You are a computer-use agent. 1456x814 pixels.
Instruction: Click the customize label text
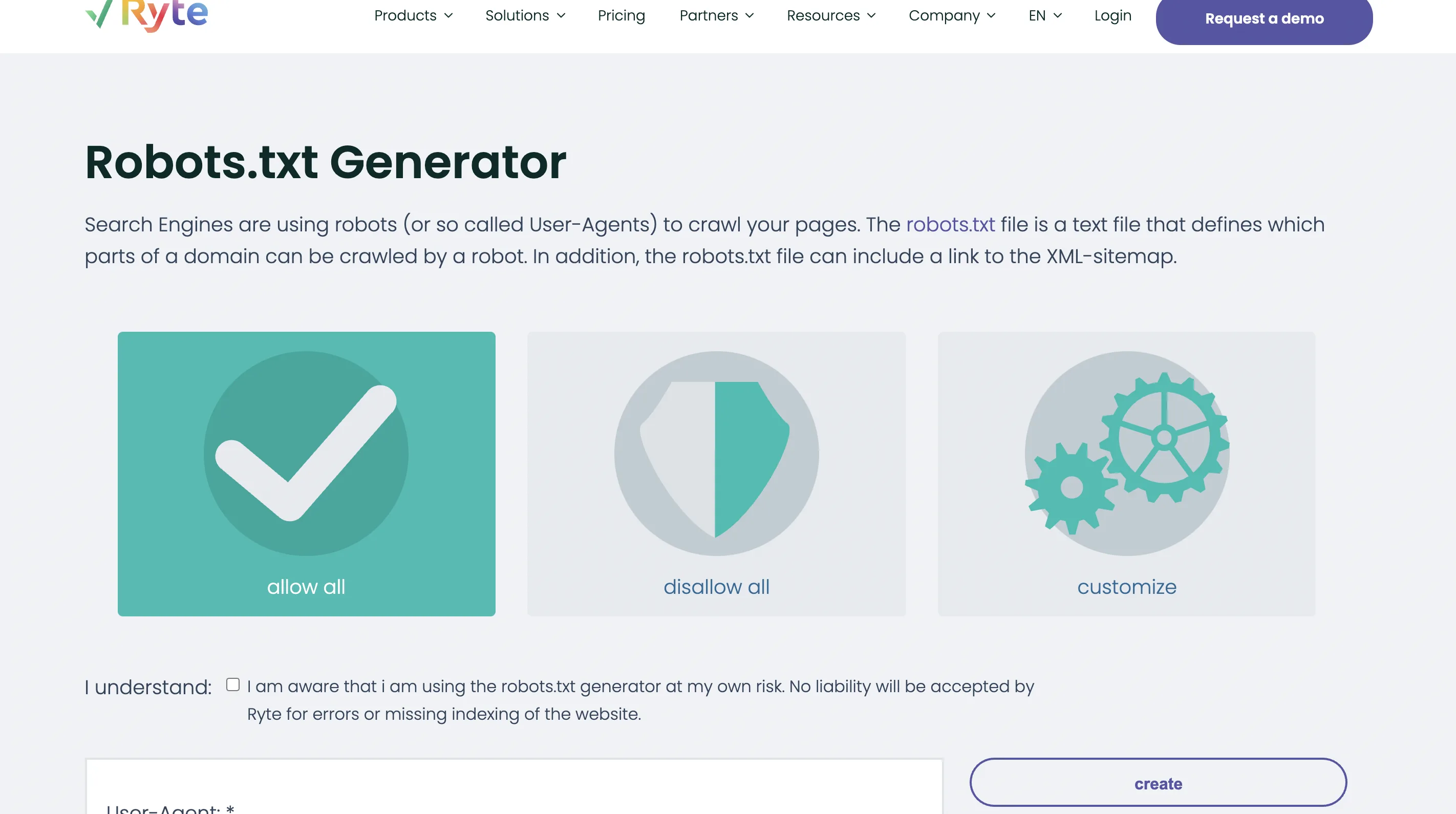tap(1126, 587)
